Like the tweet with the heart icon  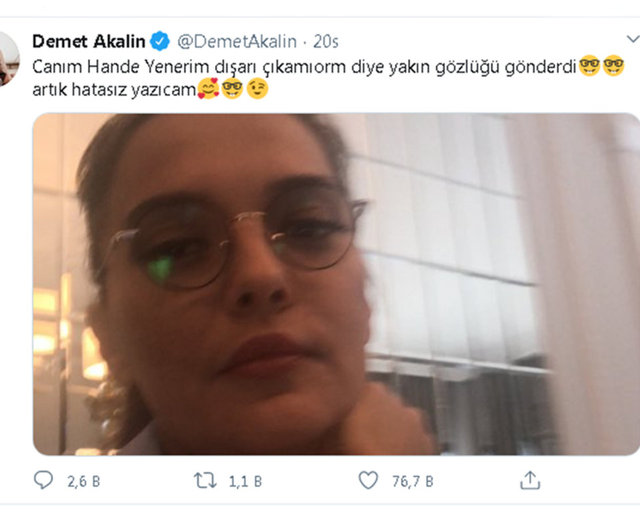tap(368, 480)
